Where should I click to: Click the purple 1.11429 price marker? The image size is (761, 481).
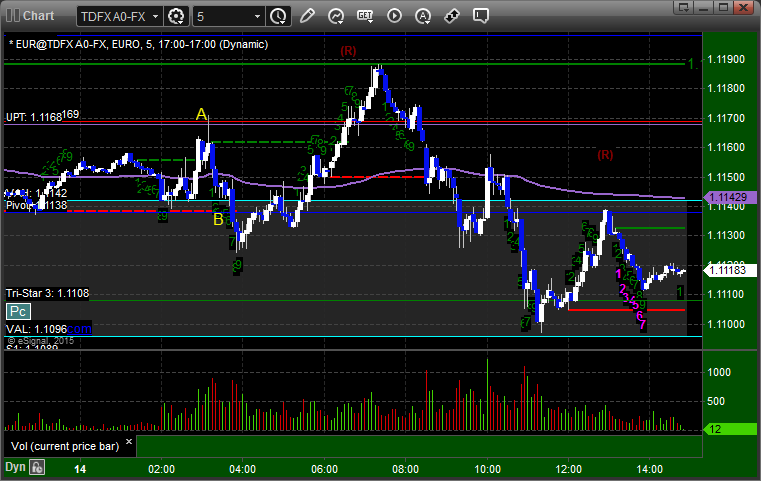coord(729,197)
